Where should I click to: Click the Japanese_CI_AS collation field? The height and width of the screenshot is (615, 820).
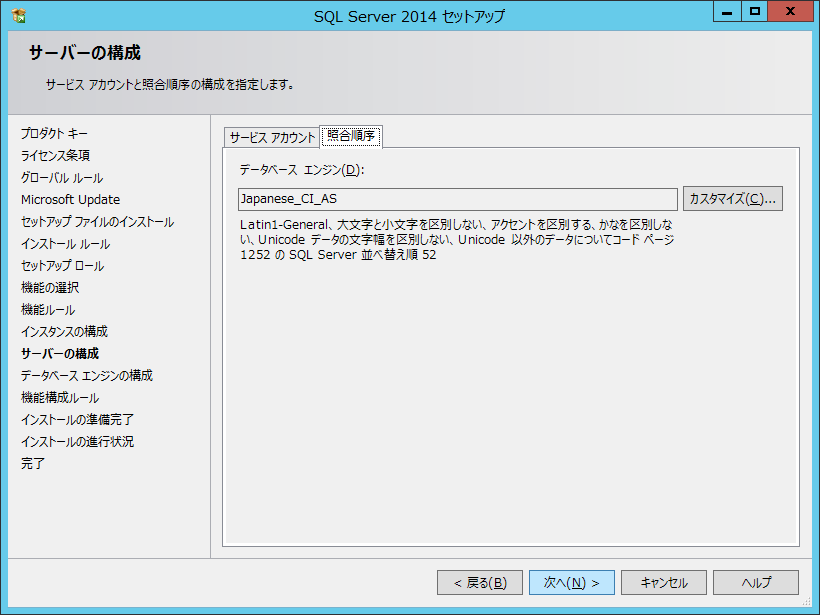pos(457,199)
